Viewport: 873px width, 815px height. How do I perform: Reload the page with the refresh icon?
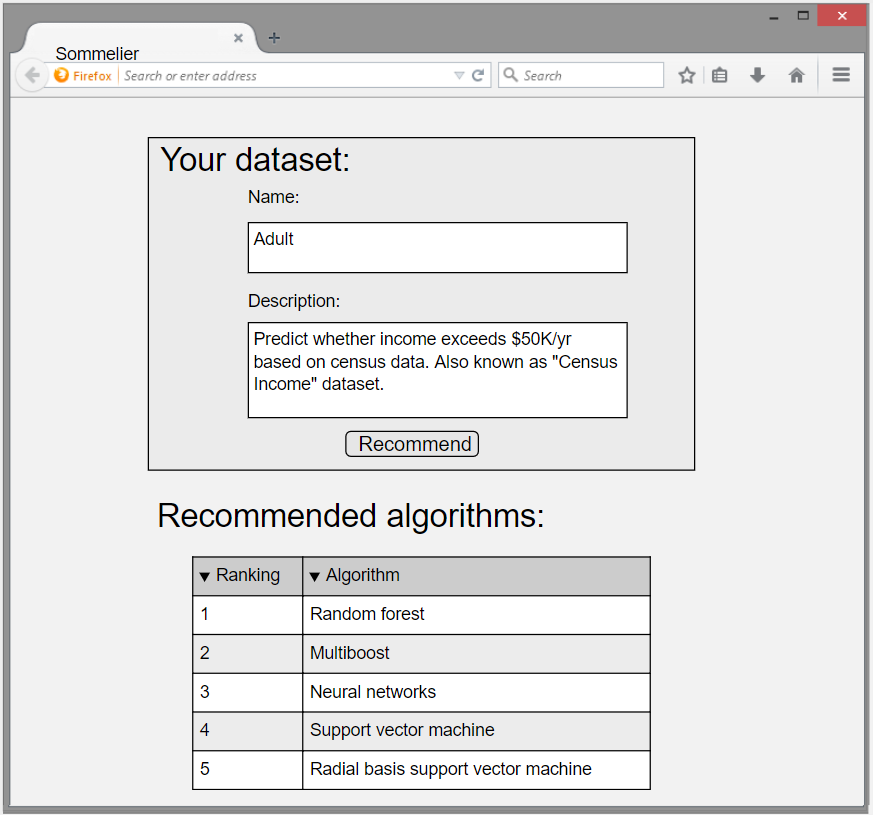(x=478, y=75)
